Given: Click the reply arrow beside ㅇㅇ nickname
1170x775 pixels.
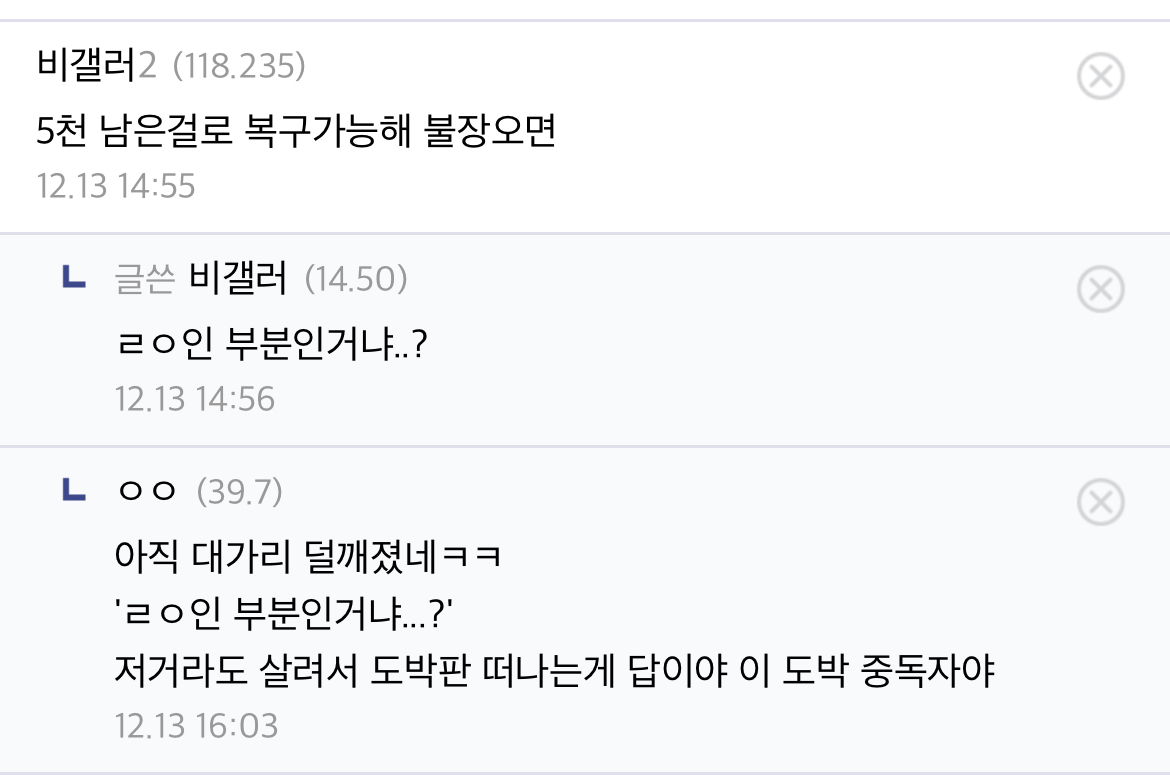Looking at the screenshot, I should pyautogui.click(x=73, y=491).
